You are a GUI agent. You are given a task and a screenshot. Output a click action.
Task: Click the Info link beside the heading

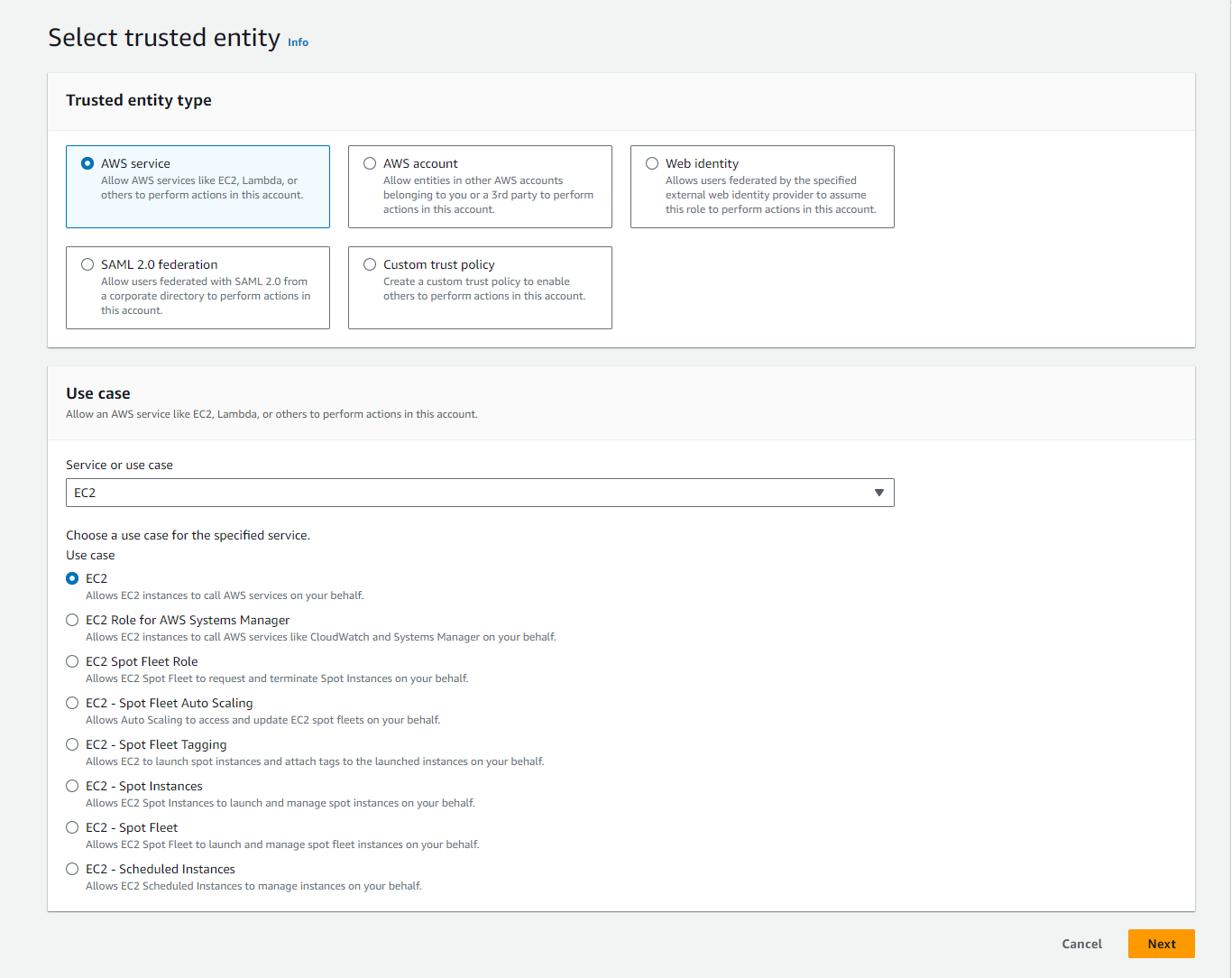(298, 42)
